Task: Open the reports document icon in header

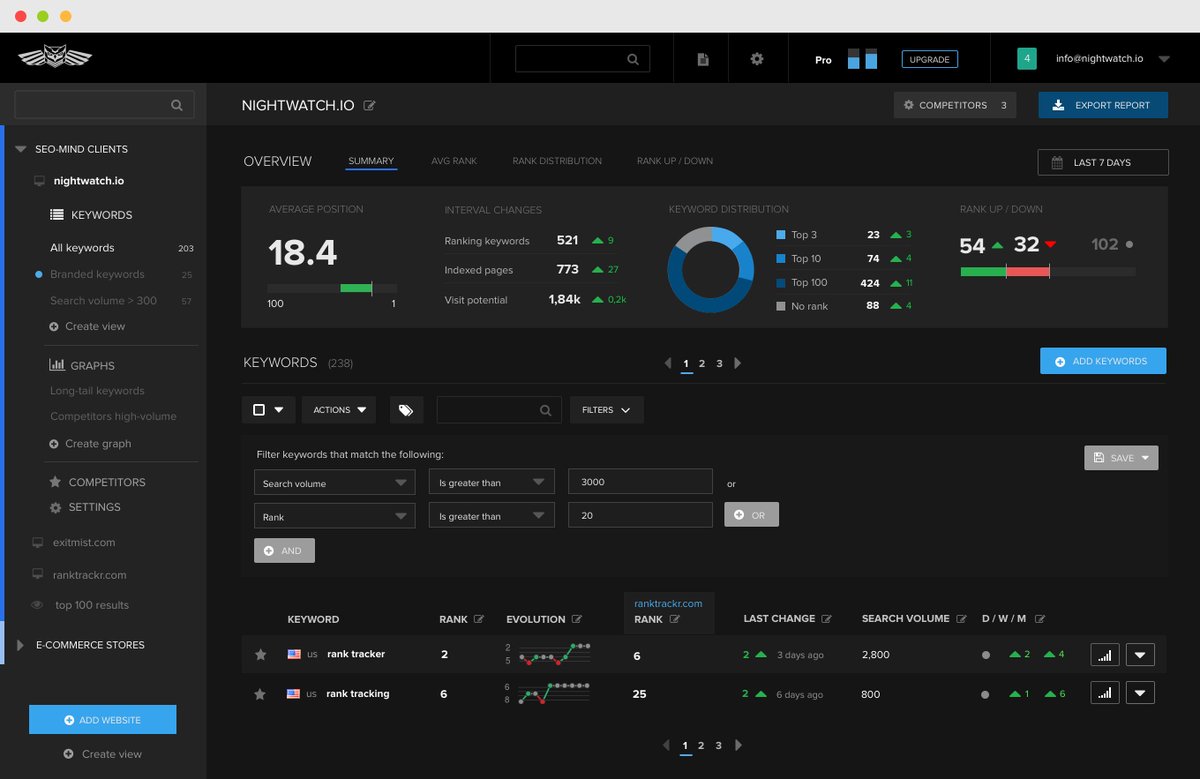Action: [x=703, y=59]
